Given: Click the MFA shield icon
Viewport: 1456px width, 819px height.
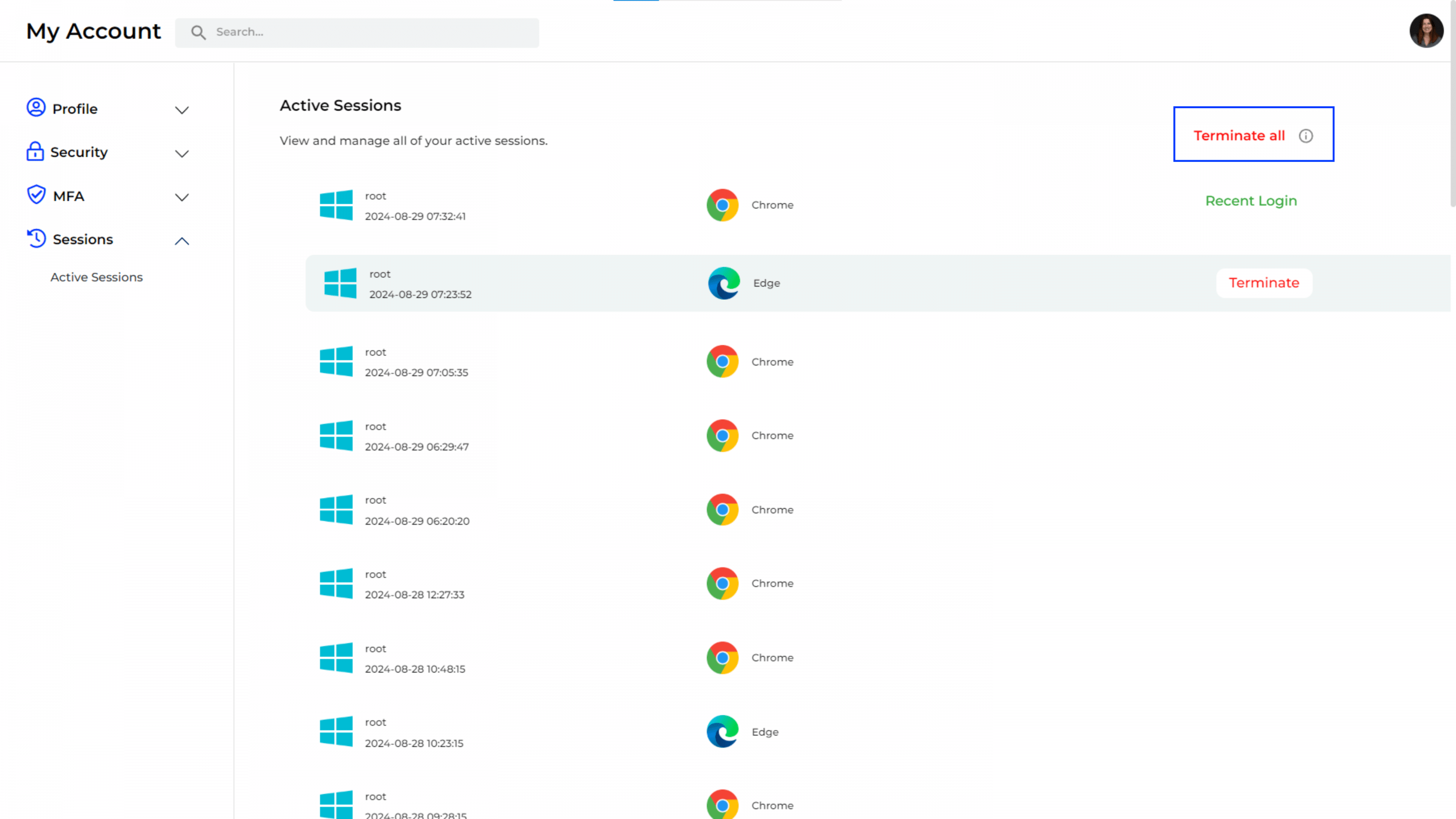Looking at the screenshot, I should click(x=36, y=195).
